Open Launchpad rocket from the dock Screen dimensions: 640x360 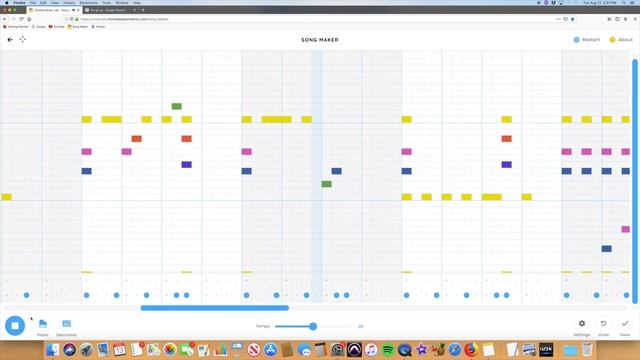click(86, 350)
